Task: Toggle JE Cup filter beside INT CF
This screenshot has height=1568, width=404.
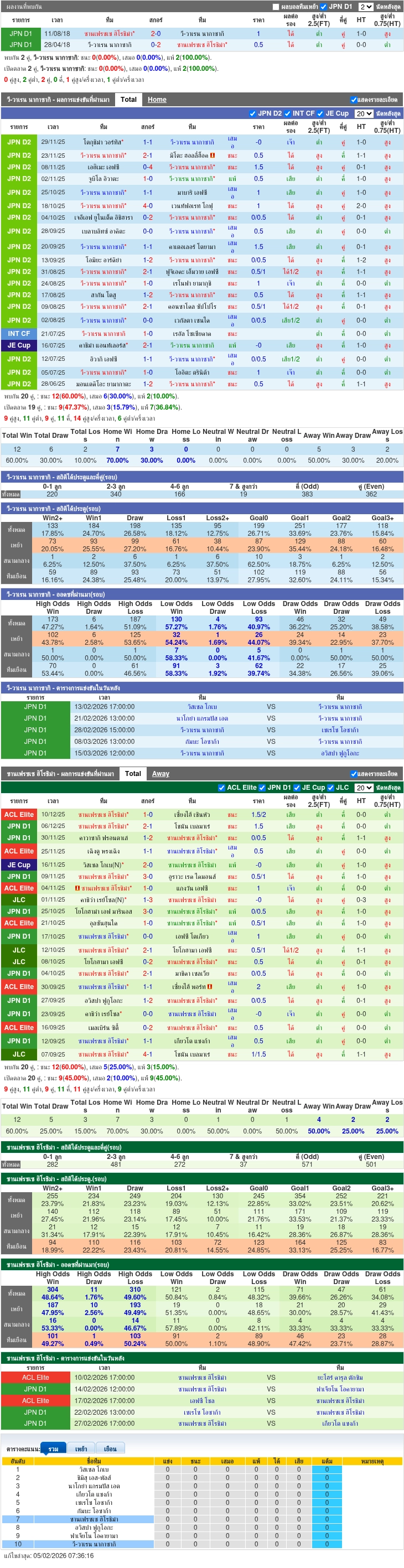Action: click(320, 113)
